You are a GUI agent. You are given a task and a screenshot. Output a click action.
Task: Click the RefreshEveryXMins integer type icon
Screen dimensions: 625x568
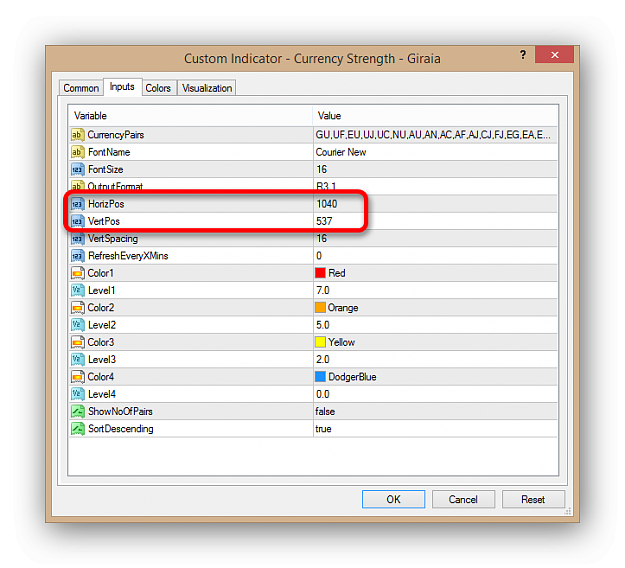[78, 256]
